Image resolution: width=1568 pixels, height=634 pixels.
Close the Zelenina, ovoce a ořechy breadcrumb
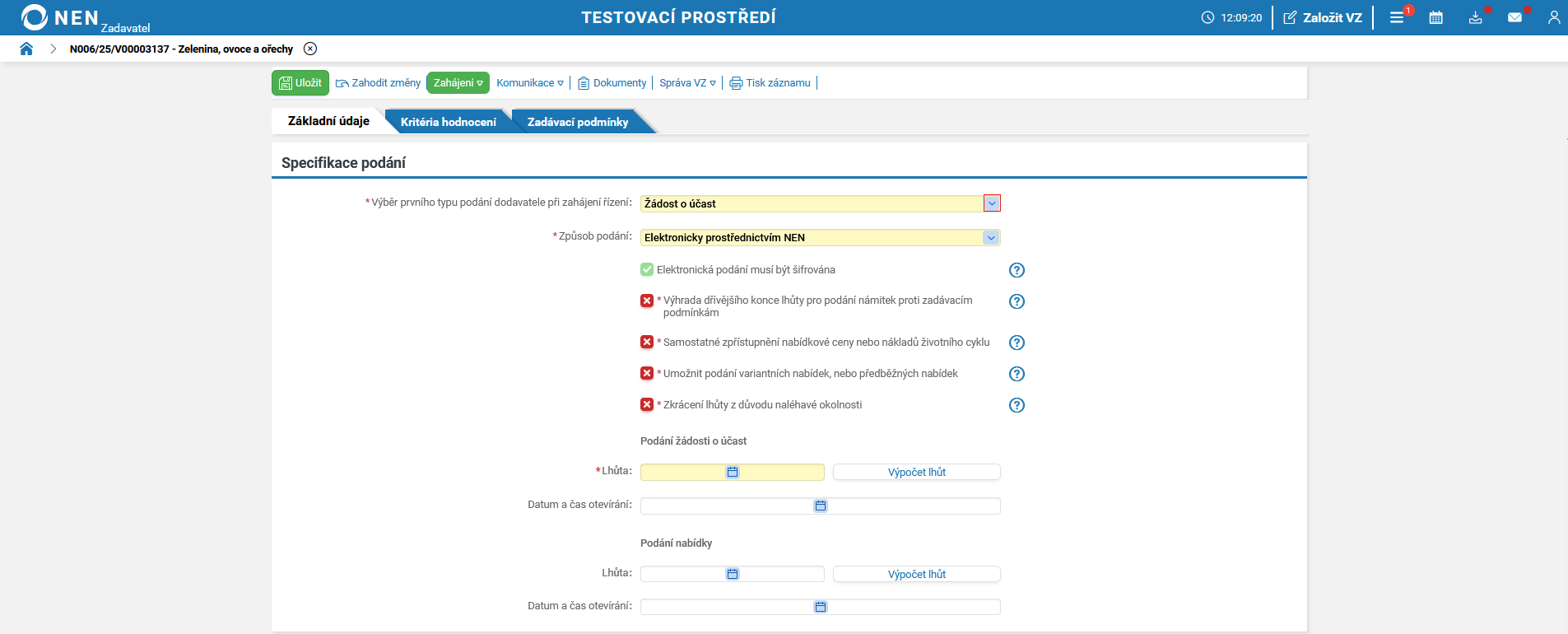[x=310, y=49]
